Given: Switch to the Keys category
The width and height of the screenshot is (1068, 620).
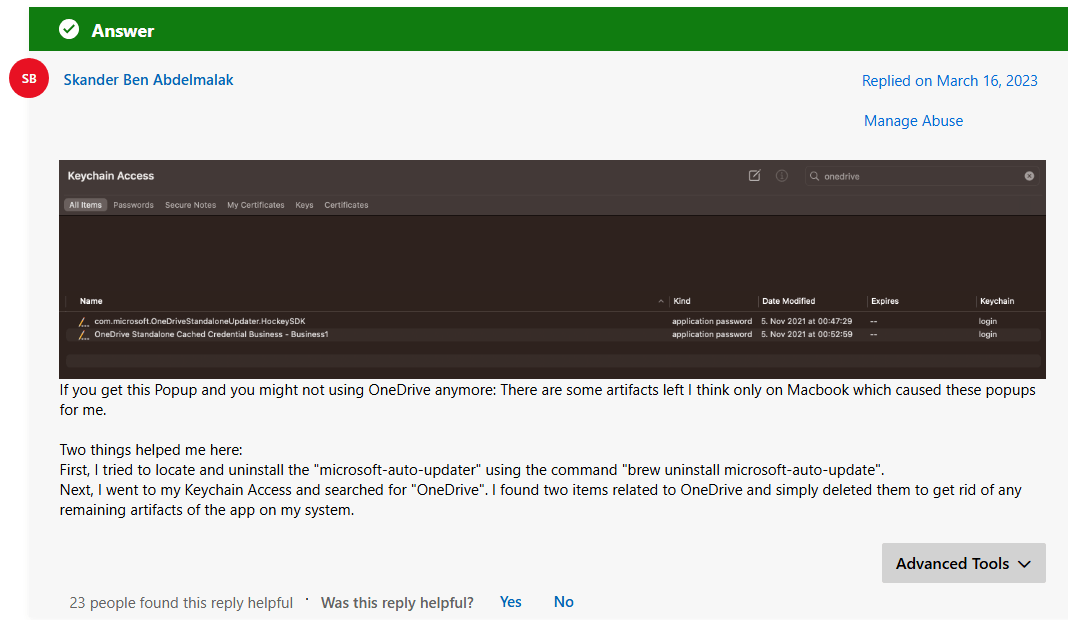Looking at the screenshot, I should click(x=304, y=204).
